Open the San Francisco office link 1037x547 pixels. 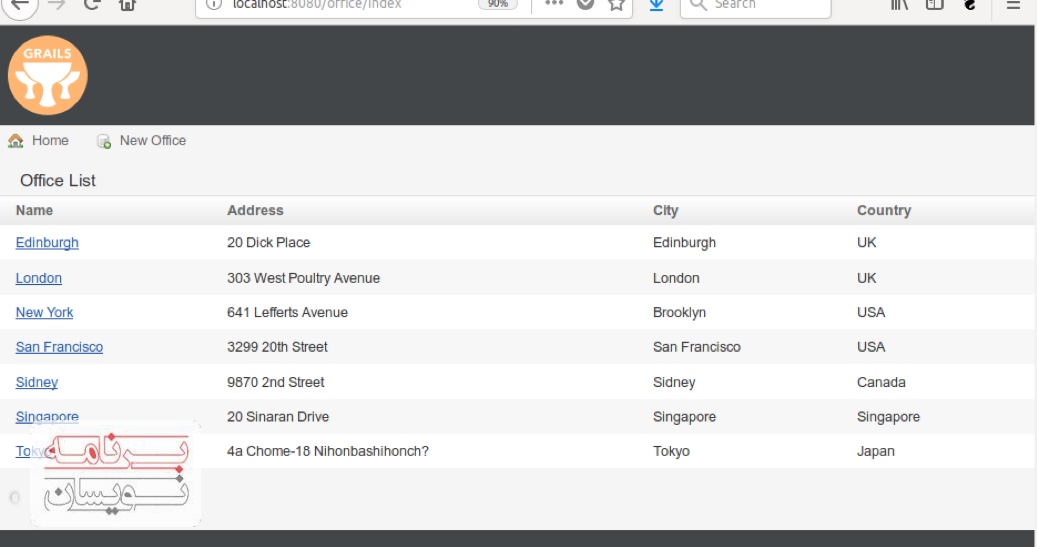tap(59, 347)
